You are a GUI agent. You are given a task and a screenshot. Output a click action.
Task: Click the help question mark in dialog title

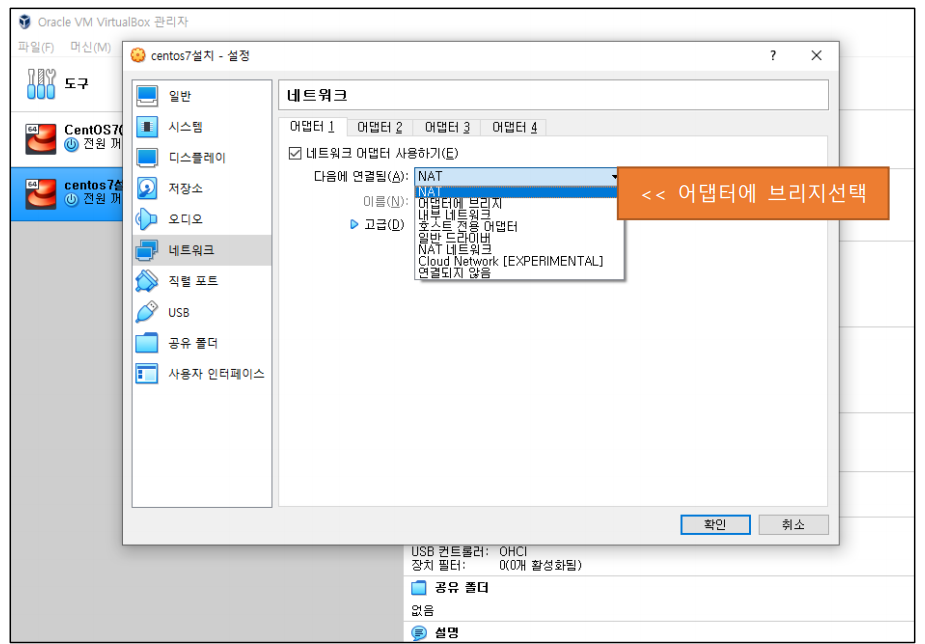click(x=773, y=55)
